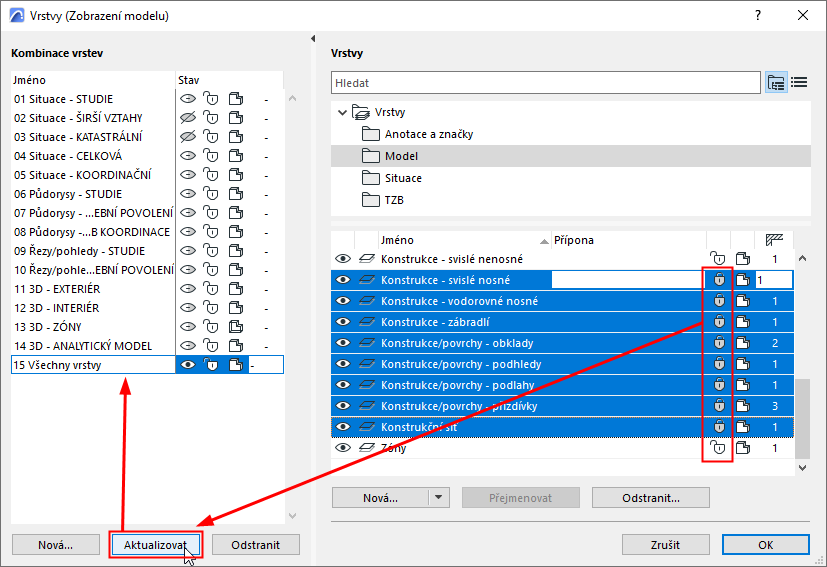Click Aktualizovat to update combination
827x567 pixels.
click(156, 544)
